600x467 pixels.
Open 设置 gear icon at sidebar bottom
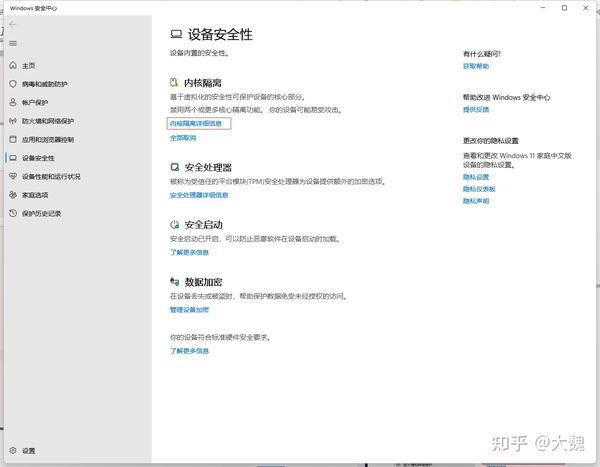13,451
